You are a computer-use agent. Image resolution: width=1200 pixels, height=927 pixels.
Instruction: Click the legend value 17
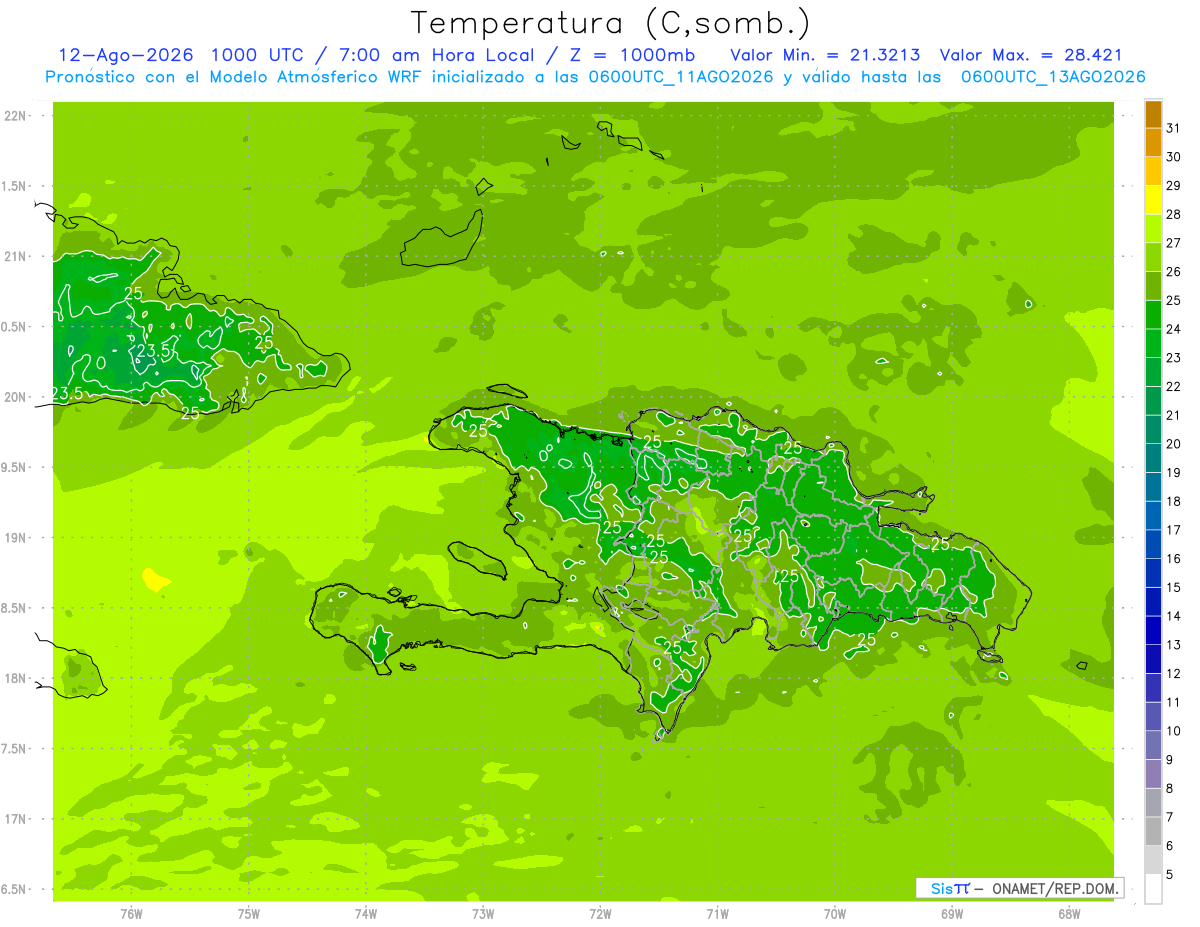tap(1174, 530)
